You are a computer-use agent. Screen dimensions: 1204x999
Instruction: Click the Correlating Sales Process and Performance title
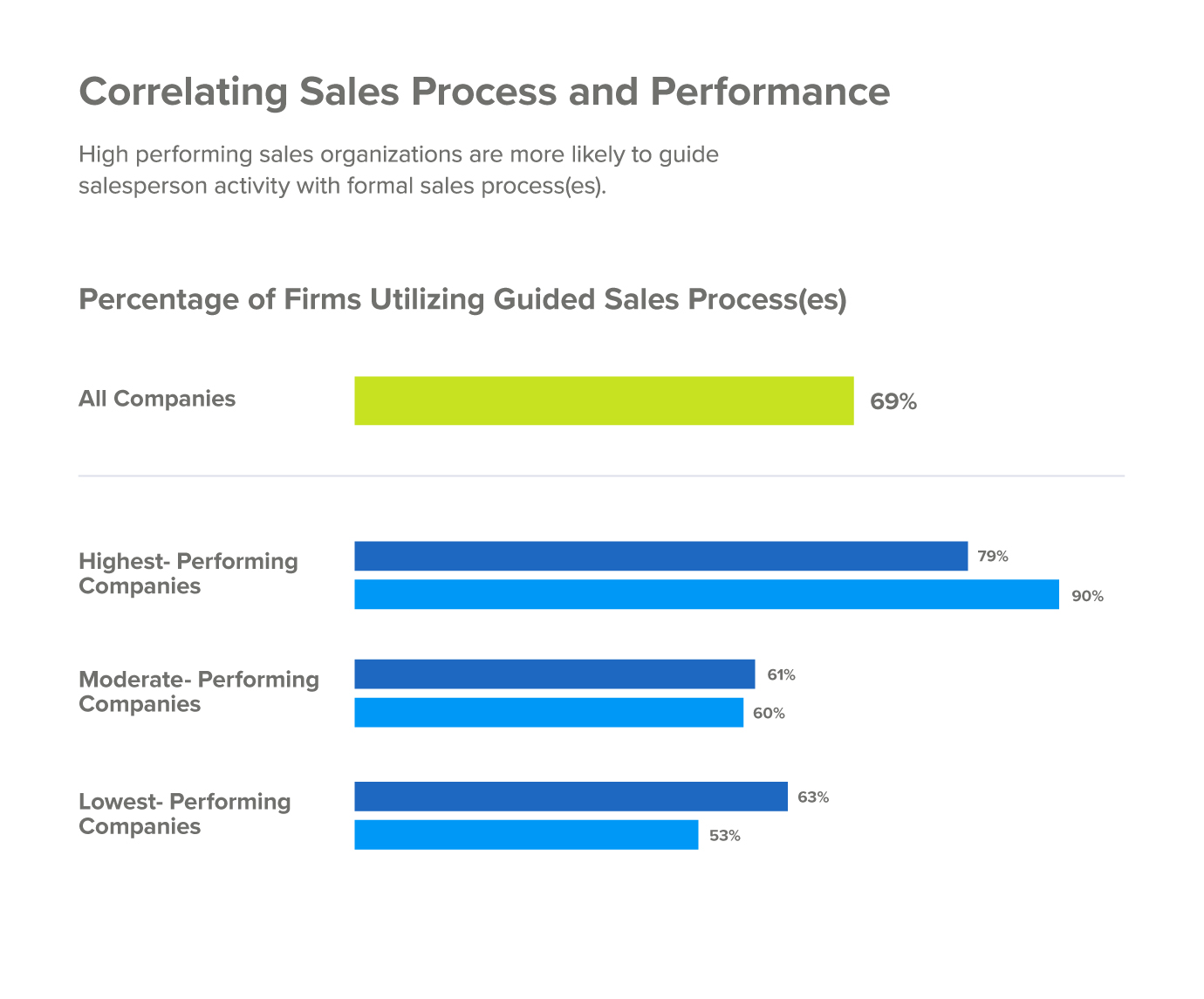pyautogui.click(x=484, y=92)
